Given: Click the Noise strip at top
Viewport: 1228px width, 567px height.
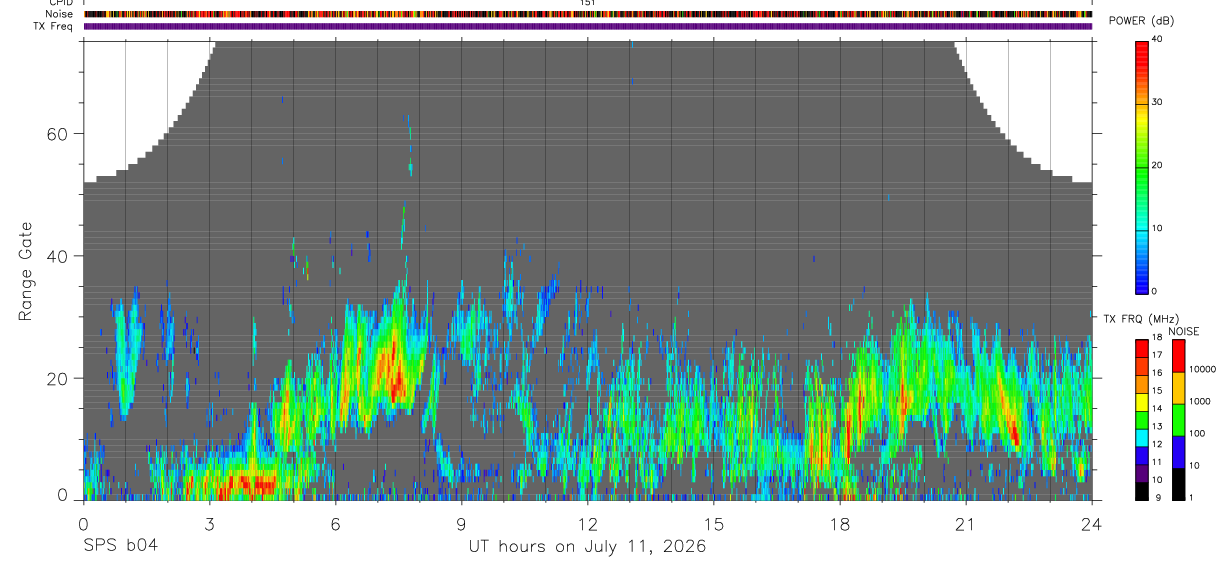Looking at the screenshot, I should pyautogui.click(x=587, y=14).
